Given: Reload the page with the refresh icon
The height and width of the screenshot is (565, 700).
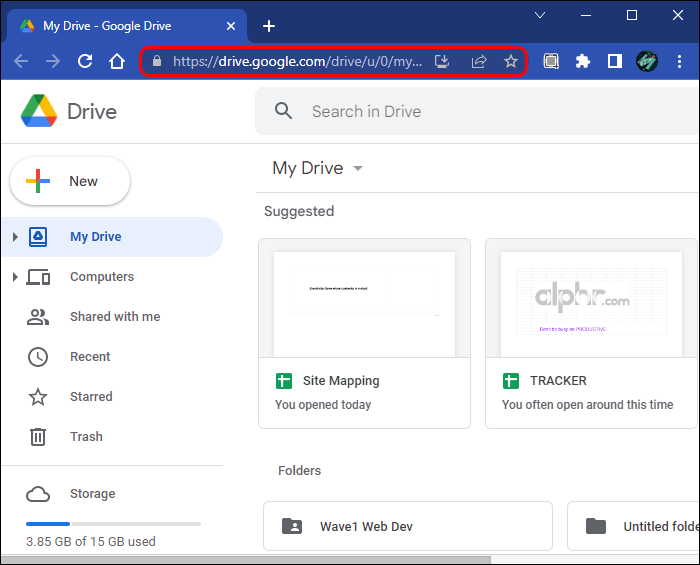Looking at the screenshot, I should 85,61.
